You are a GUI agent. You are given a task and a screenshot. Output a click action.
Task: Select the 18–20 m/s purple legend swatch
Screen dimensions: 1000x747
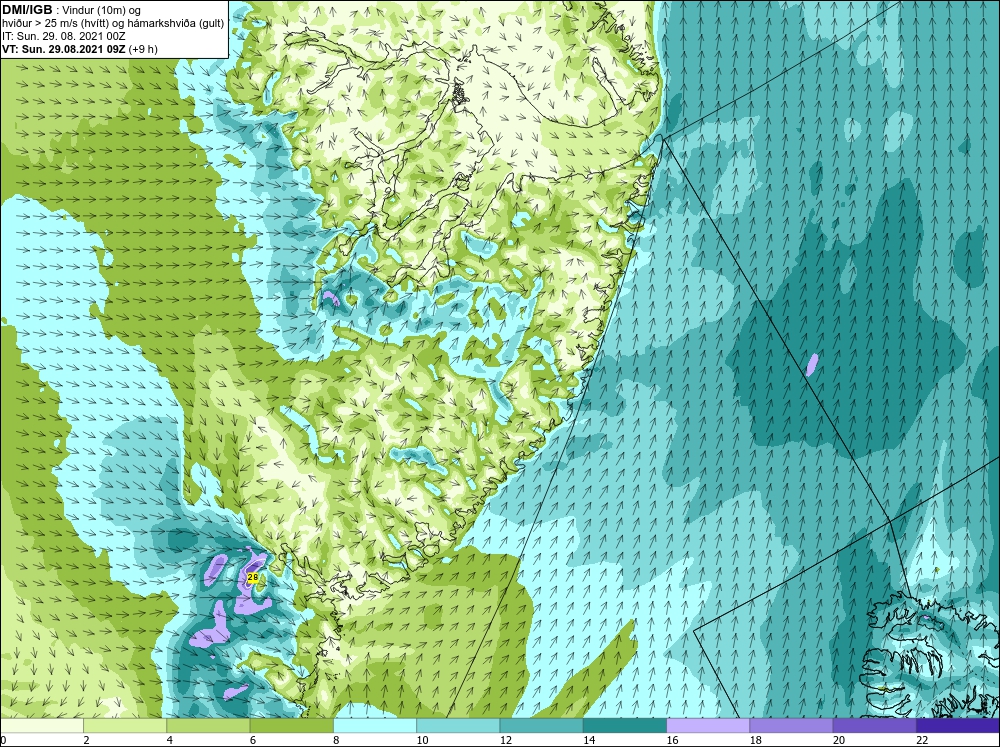pos(791,726)
